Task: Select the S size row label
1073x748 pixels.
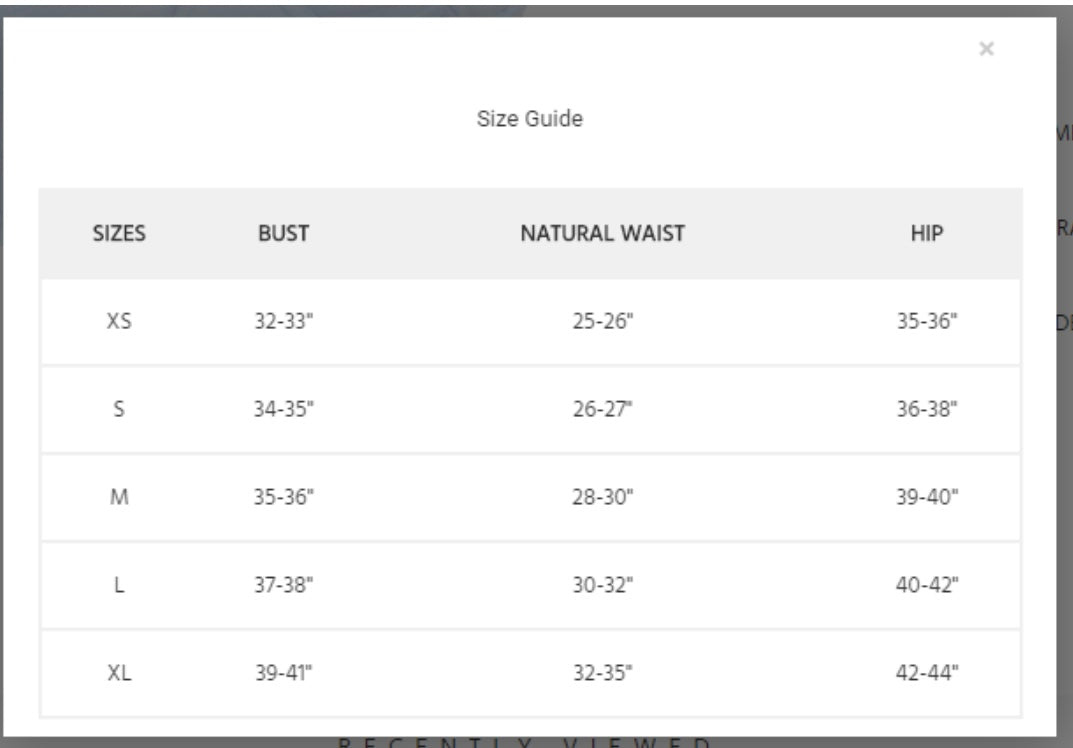Action: [119, 409]
